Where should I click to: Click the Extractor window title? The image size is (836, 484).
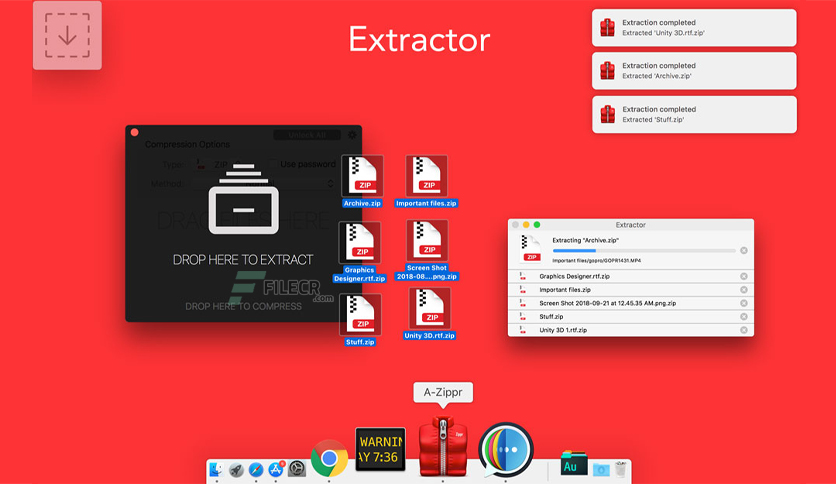[630, 225]
